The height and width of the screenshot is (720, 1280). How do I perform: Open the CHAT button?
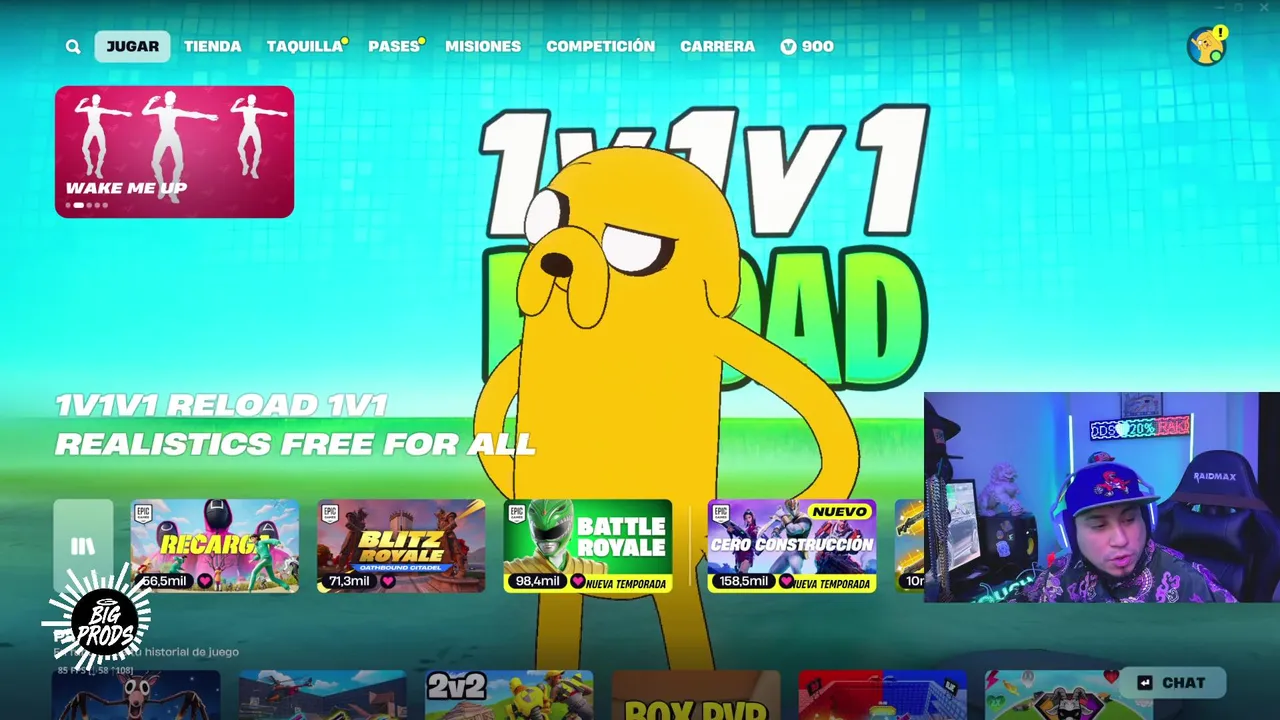tap(1173, 683)
